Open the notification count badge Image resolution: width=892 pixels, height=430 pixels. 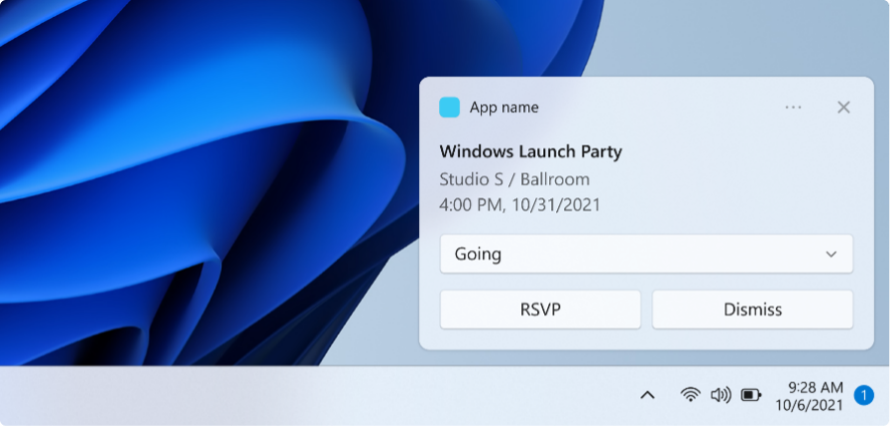[x=864, y=395]
